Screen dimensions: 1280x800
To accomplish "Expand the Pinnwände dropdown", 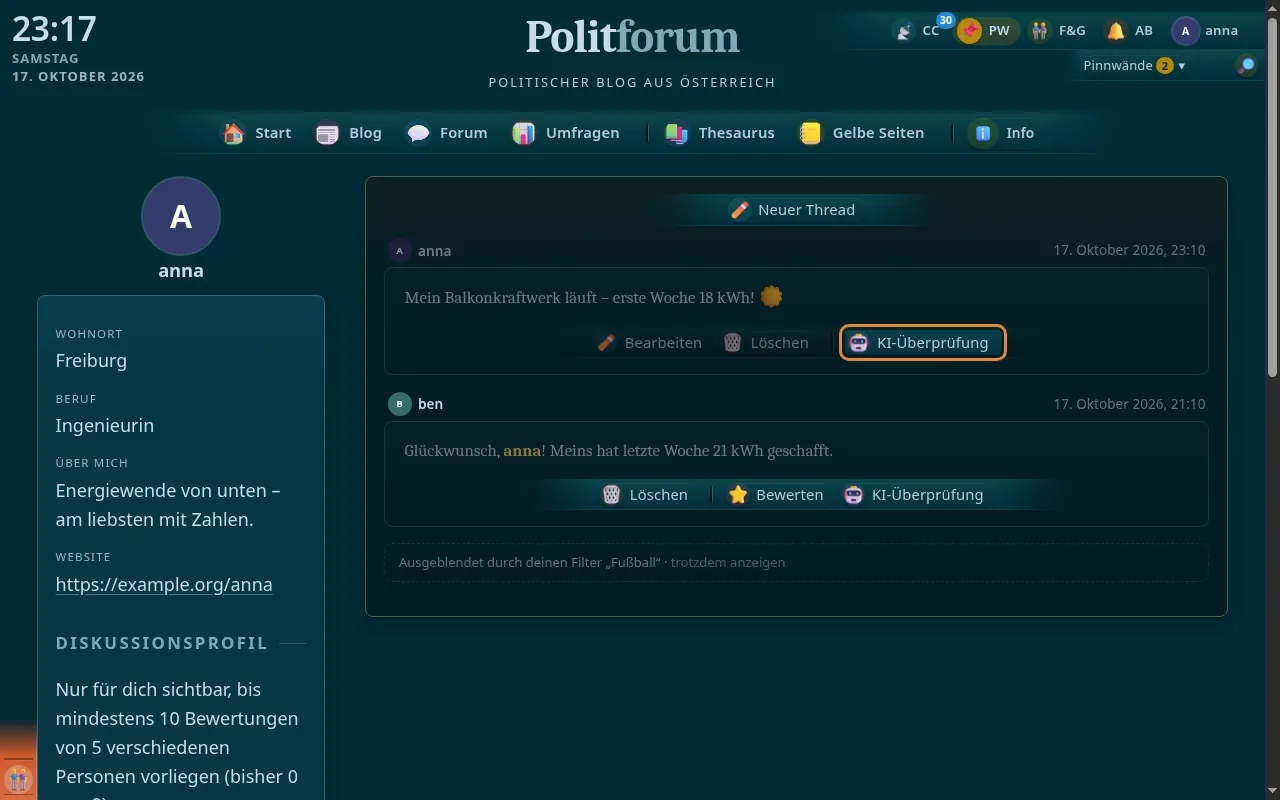I will click(x=1134, y=66).
